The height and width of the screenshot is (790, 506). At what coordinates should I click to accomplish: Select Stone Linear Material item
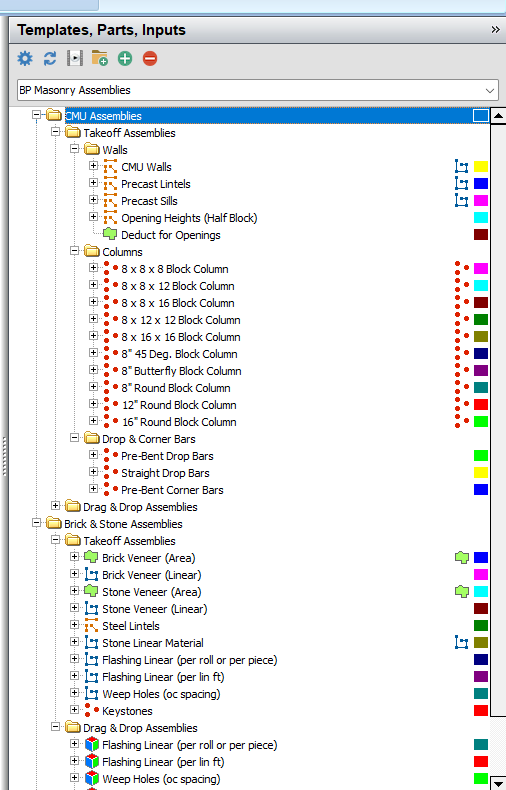pos(153,643)
